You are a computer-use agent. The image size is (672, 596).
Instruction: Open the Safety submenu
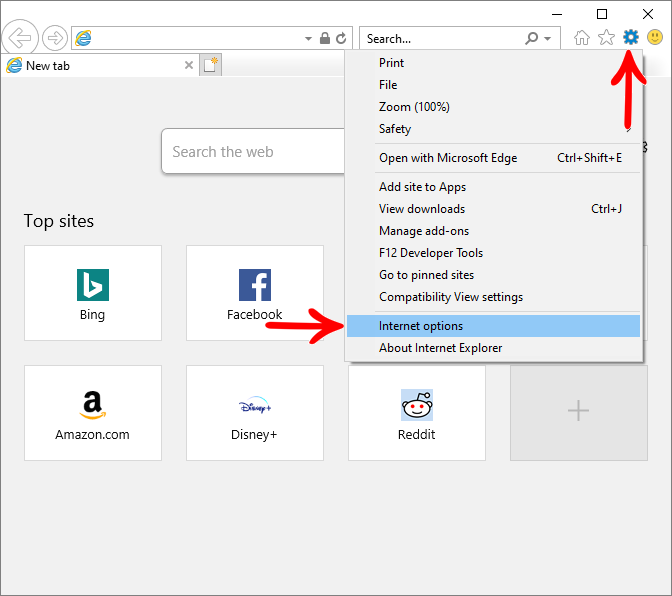click(493, 129)
